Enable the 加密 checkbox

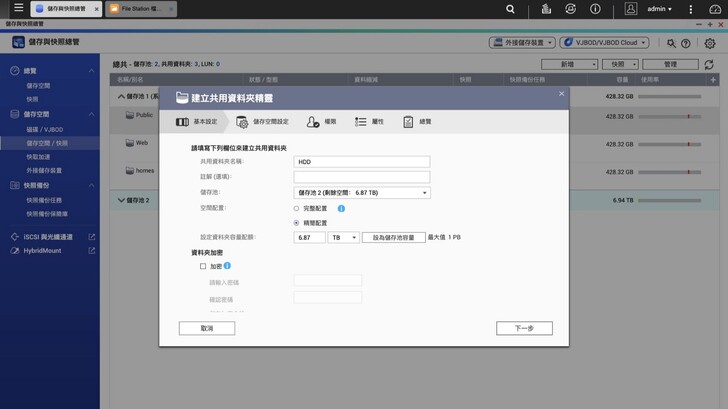(203, 266)
